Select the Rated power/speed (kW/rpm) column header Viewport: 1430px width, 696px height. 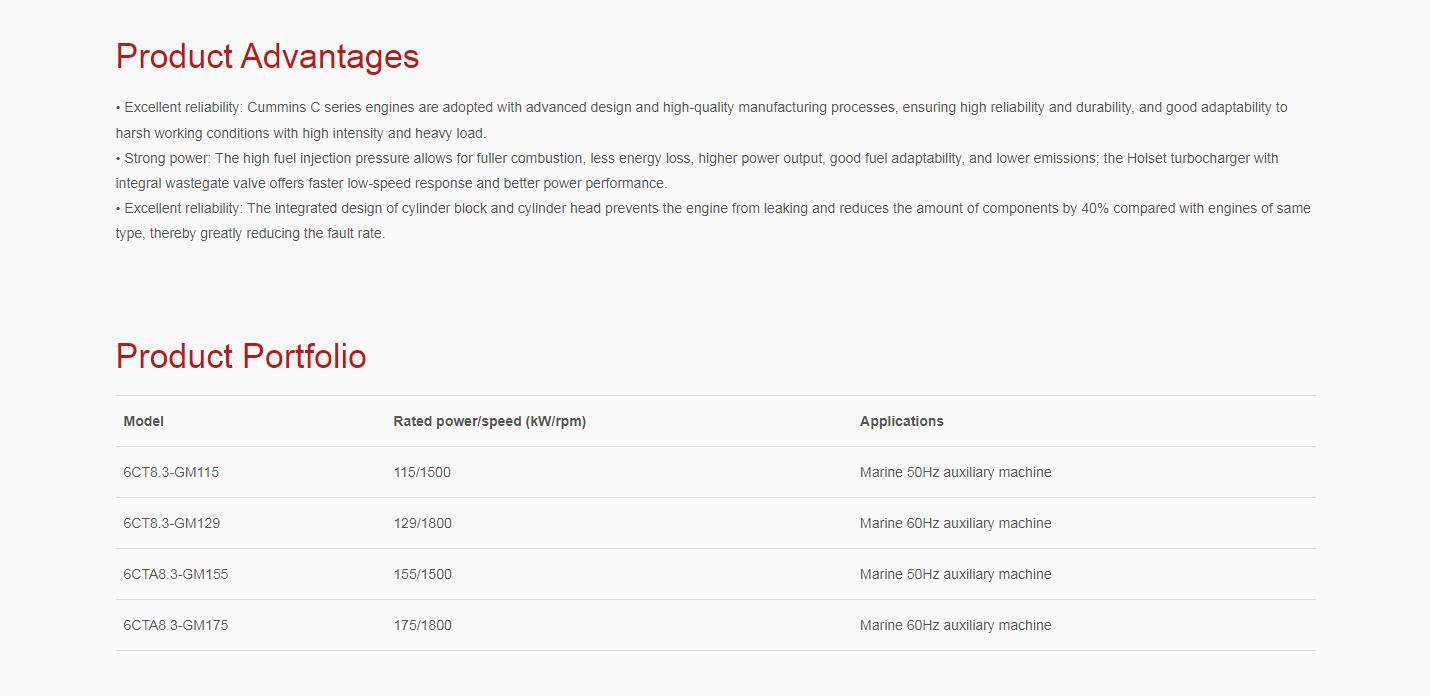489,421
